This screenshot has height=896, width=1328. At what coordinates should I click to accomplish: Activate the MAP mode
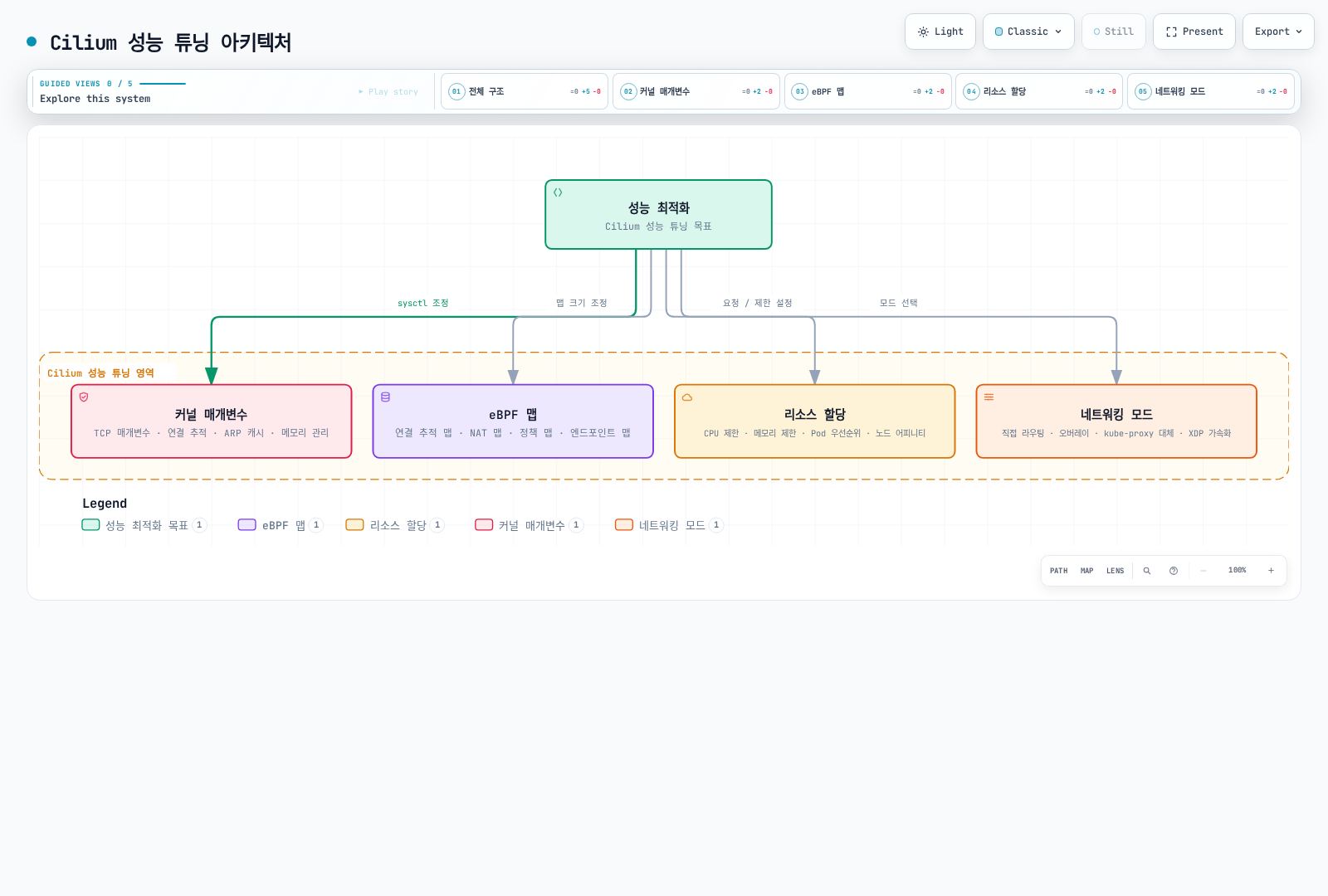click(x=1087, y=571)
